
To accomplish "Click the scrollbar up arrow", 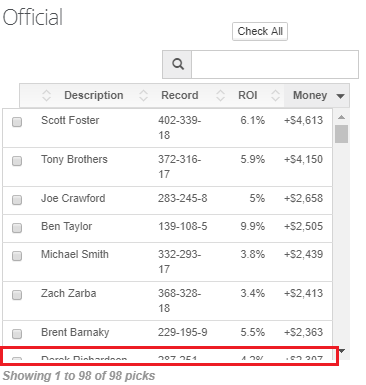I will pyautogui.click(x=341, y=117).
